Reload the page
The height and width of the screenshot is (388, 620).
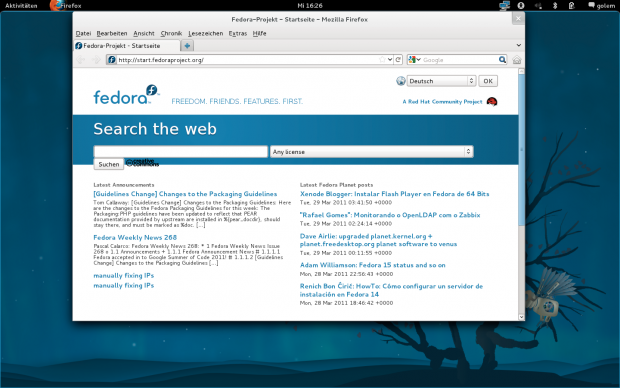(398, 60)
